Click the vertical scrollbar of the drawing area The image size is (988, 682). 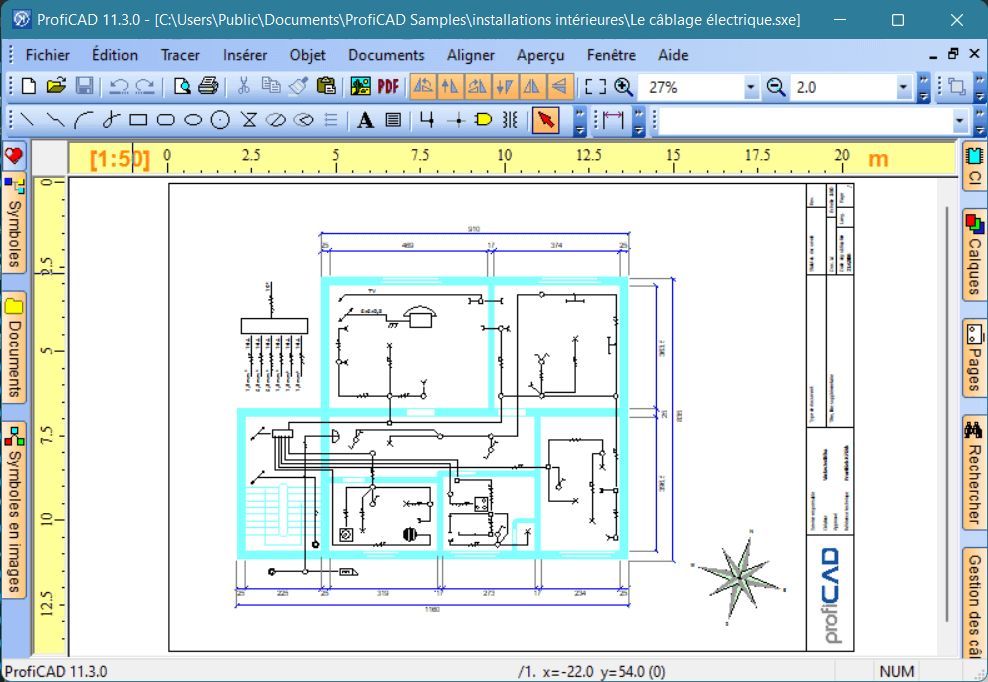pos(947,413)
